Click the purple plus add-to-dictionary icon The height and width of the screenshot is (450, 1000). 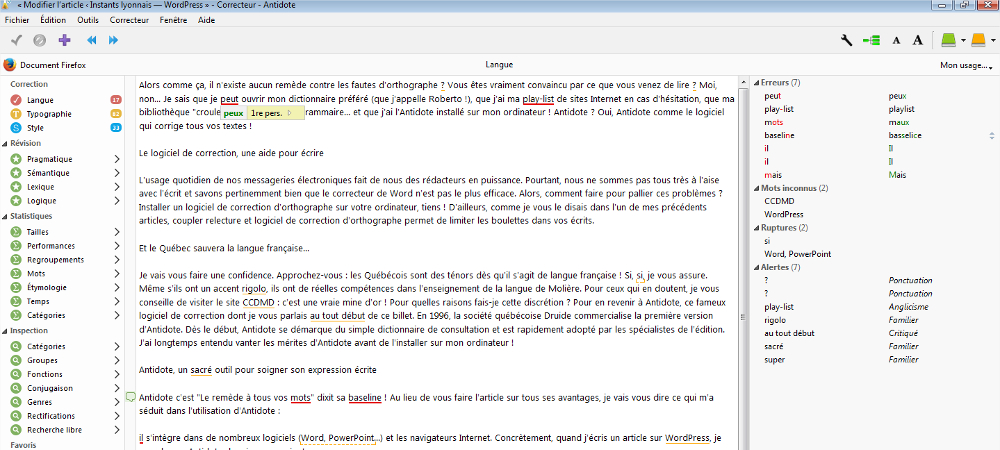tap(64, 40)
